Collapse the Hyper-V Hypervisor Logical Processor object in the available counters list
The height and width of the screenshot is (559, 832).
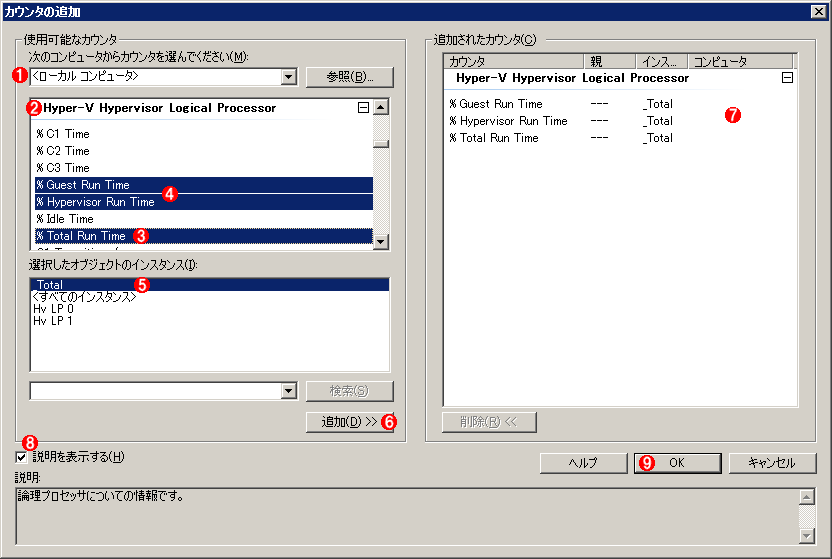(363, 108)
